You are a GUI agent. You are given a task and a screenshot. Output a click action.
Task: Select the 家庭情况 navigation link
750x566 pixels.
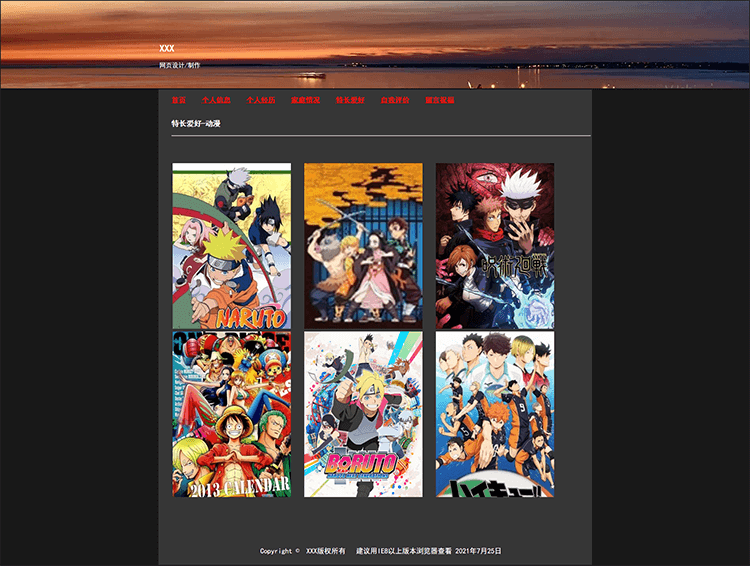coord(305,100)
